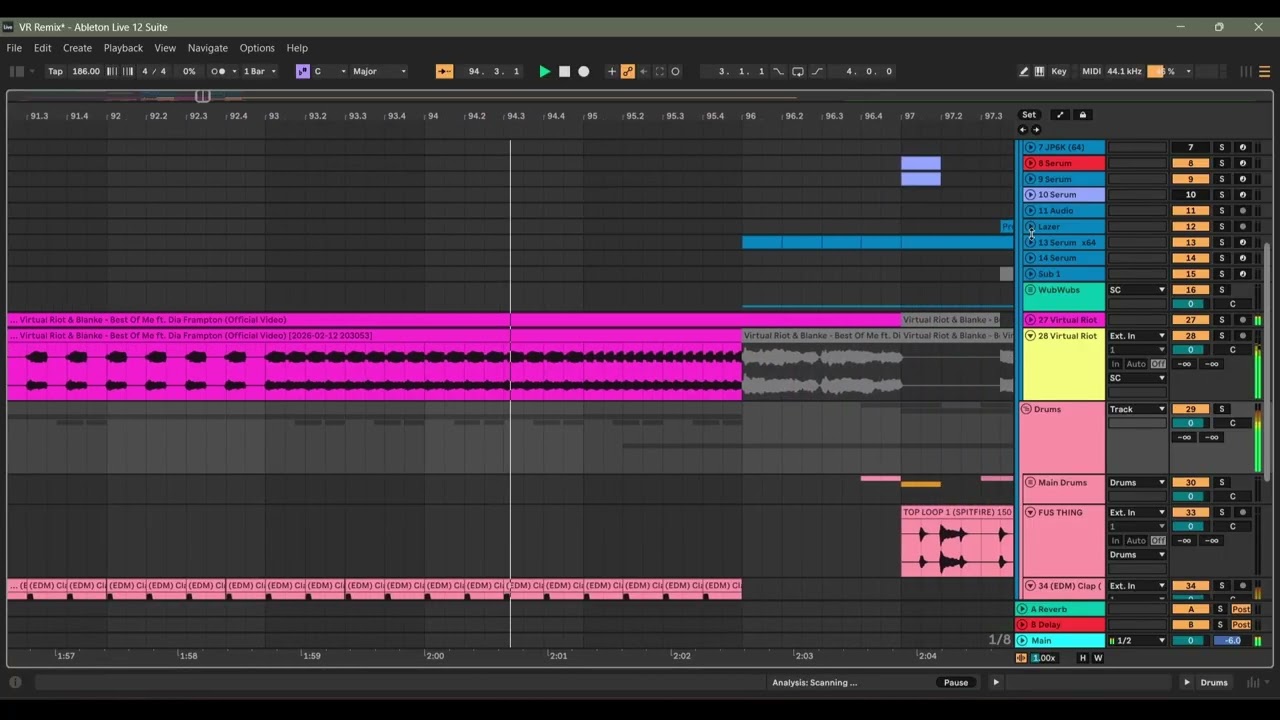Click the Arrangement Record button

[584, 71]
